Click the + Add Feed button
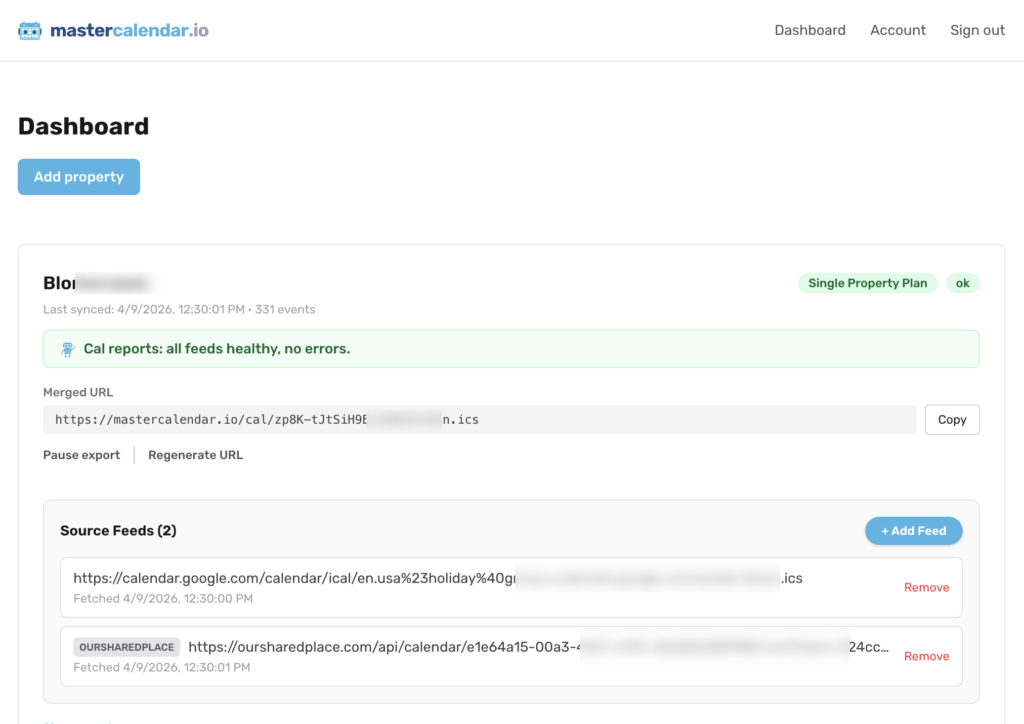Screen dimensions: 1024x724 912,531
